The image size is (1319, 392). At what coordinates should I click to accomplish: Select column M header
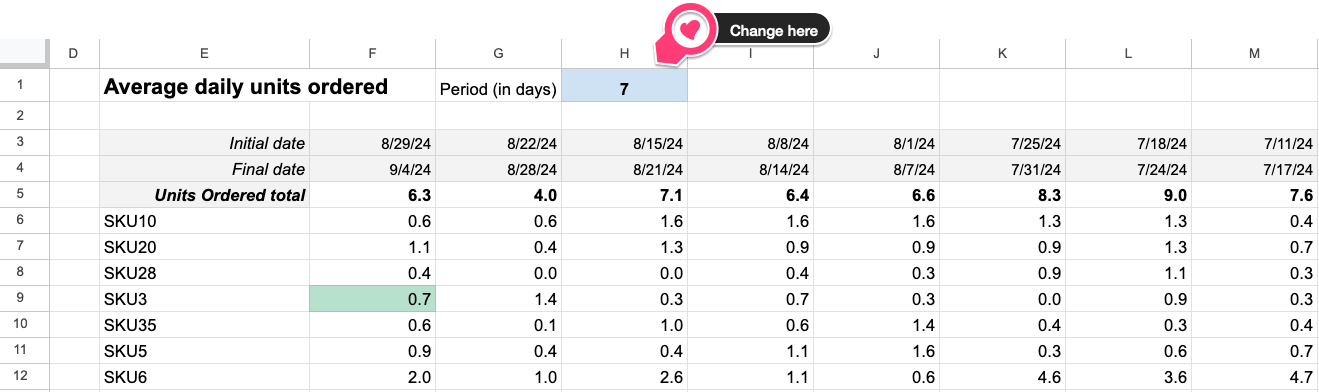pyautogui.click(x=1255, y=53)
